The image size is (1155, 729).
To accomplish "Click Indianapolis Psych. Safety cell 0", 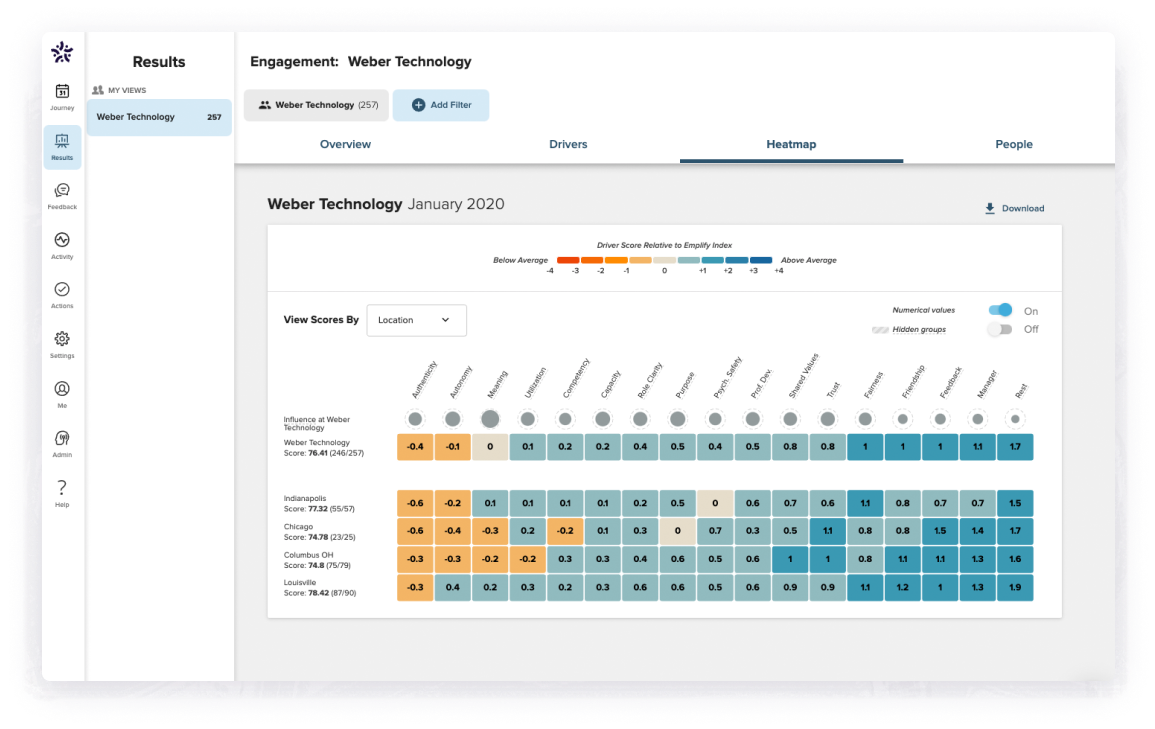I will [x=715, y=504].
